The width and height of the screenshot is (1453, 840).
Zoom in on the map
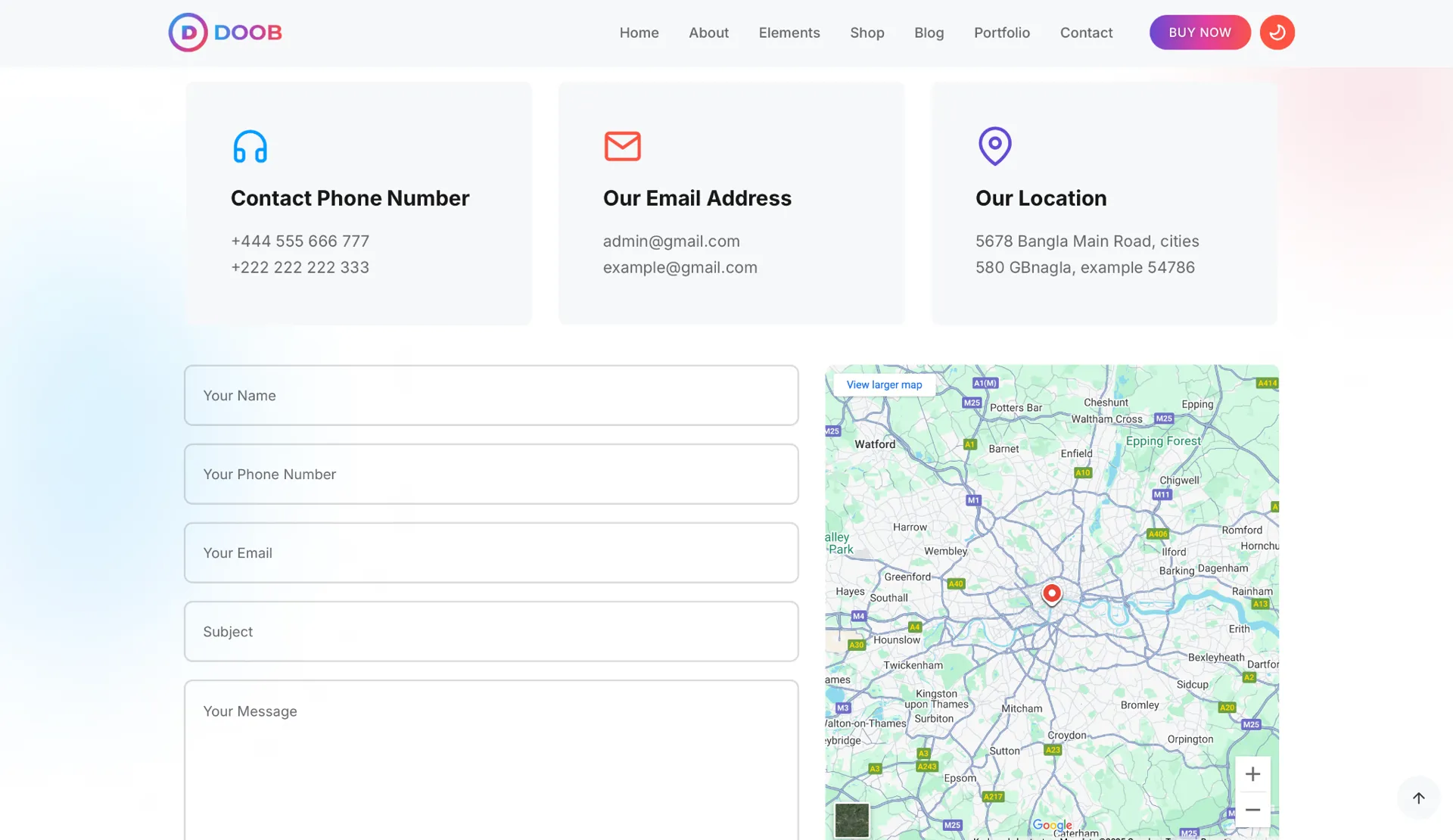pyautogui.click(x=1252, y=774)
